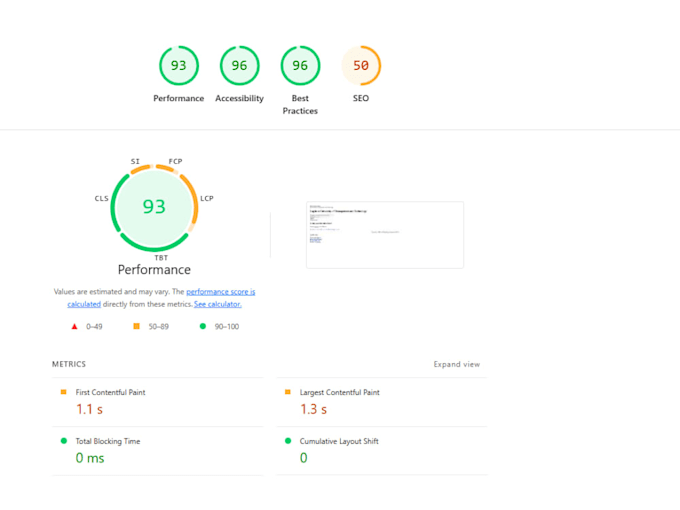Click the orange square 50–89 legend icon
This screenshot has height=510, width=680.
coord(136,326)
